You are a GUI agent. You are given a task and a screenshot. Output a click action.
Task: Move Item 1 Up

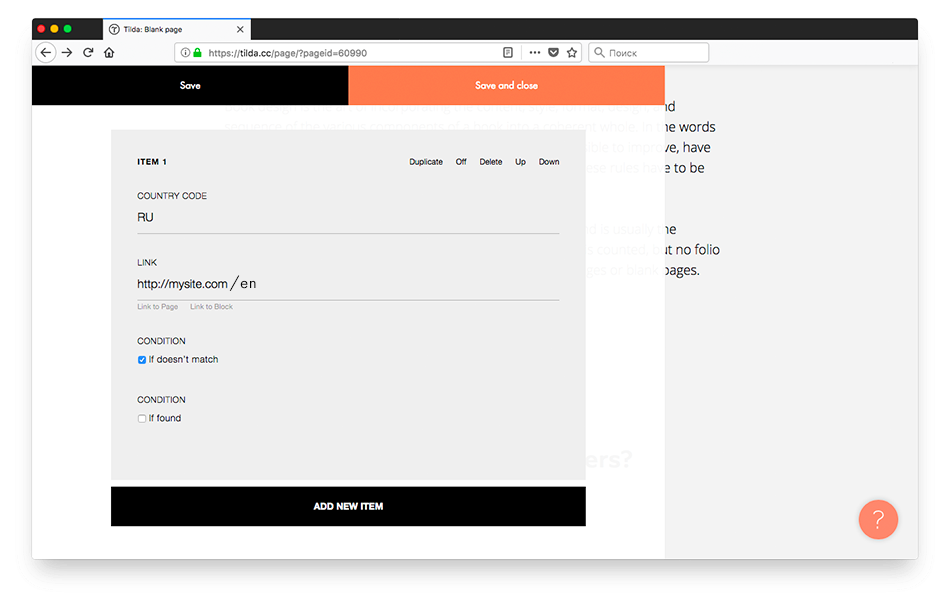520,162
